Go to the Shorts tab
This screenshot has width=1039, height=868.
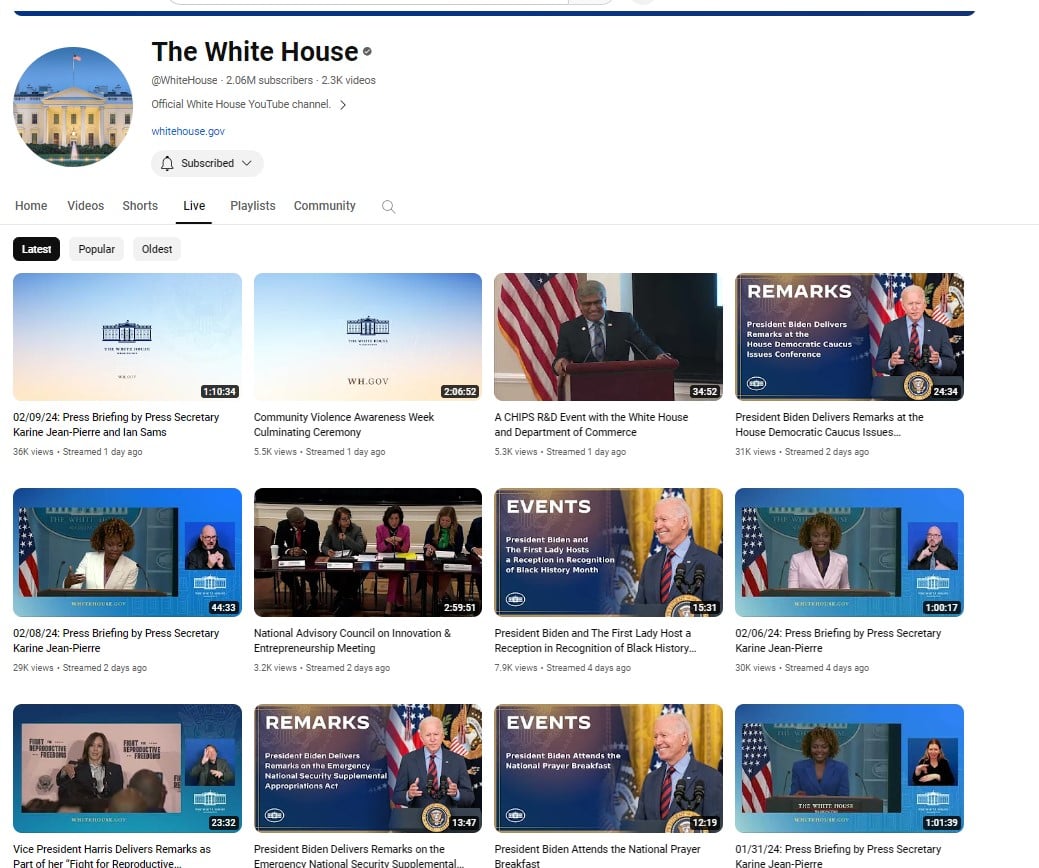pyautogui.click(x=140, y=206)
